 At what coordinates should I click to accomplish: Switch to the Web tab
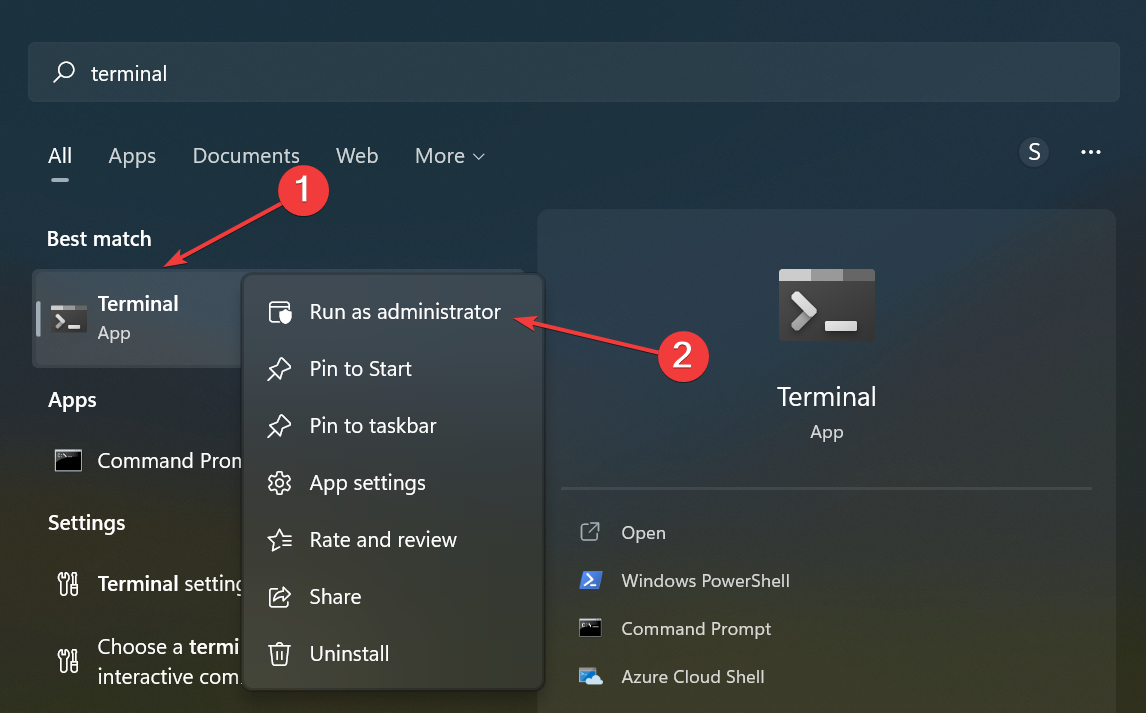click(357, 156)
